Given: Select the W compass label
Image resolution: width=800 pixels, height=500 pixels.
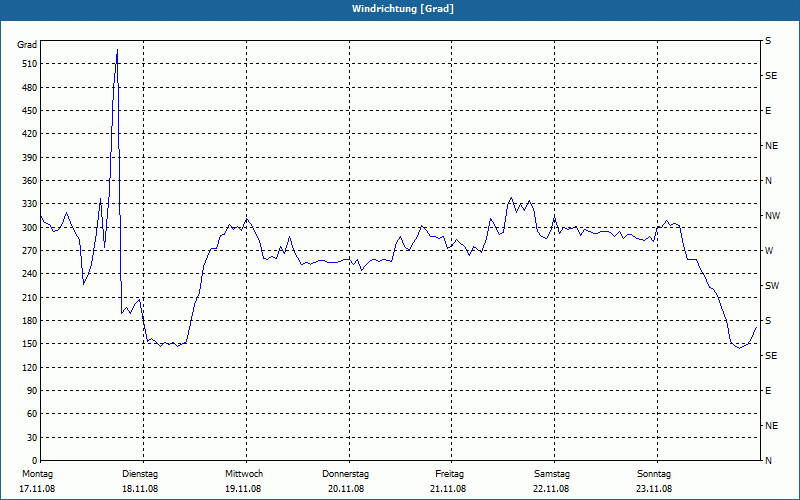Looking at the screenshot, I should click(769, 251).
